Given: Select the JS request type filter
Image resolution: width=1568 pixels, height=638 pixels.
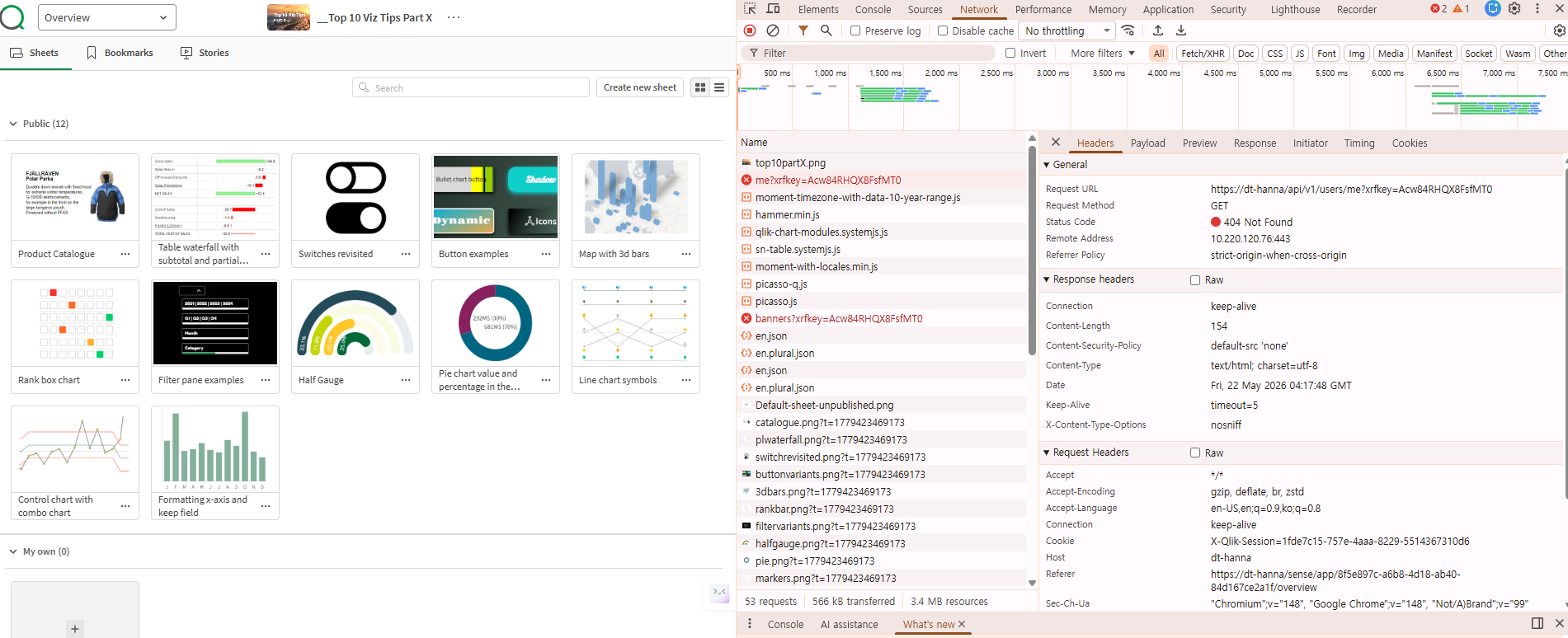Looking at the screenshot, I should [x=1300, y=54].
